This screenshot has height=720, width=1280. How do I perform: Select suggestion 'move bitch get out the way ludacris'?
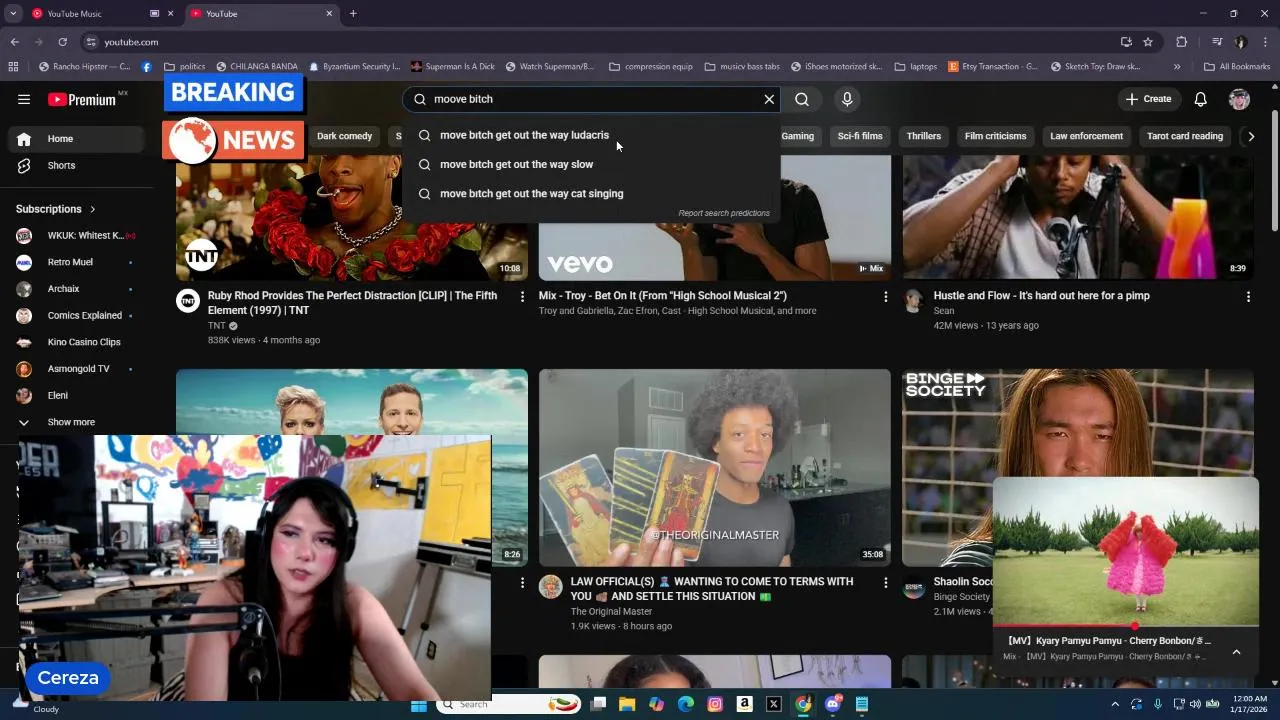click(591, 135)
